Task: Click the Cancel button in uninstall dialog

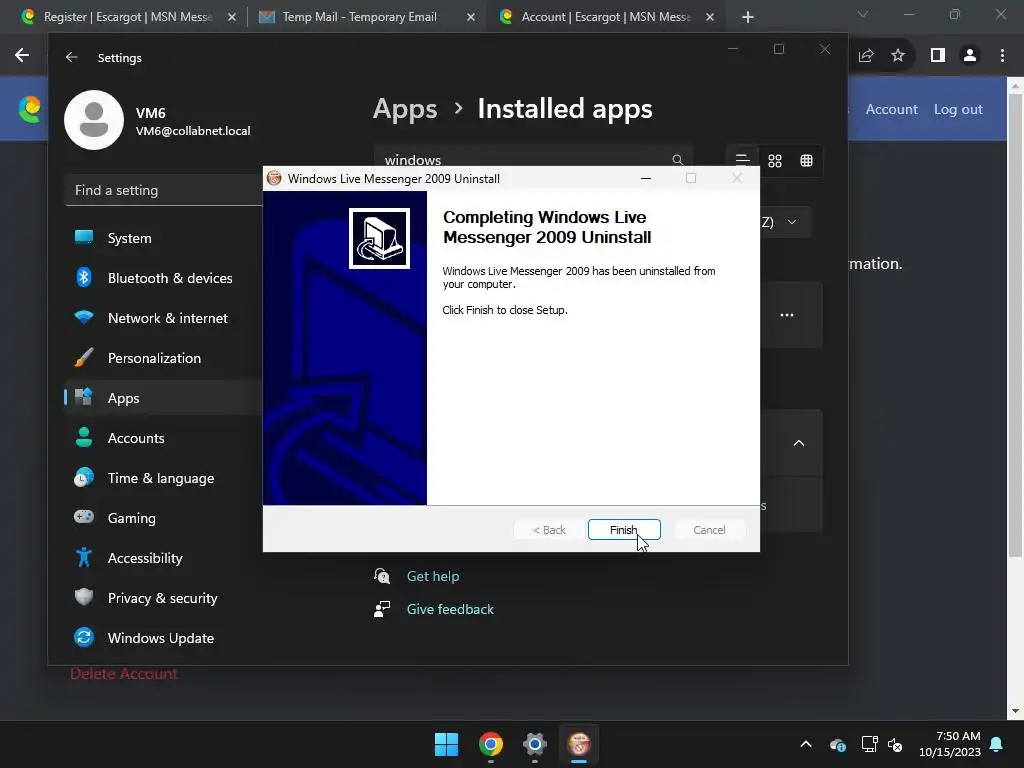Action: pyautogui.click(x=709, y=530)
